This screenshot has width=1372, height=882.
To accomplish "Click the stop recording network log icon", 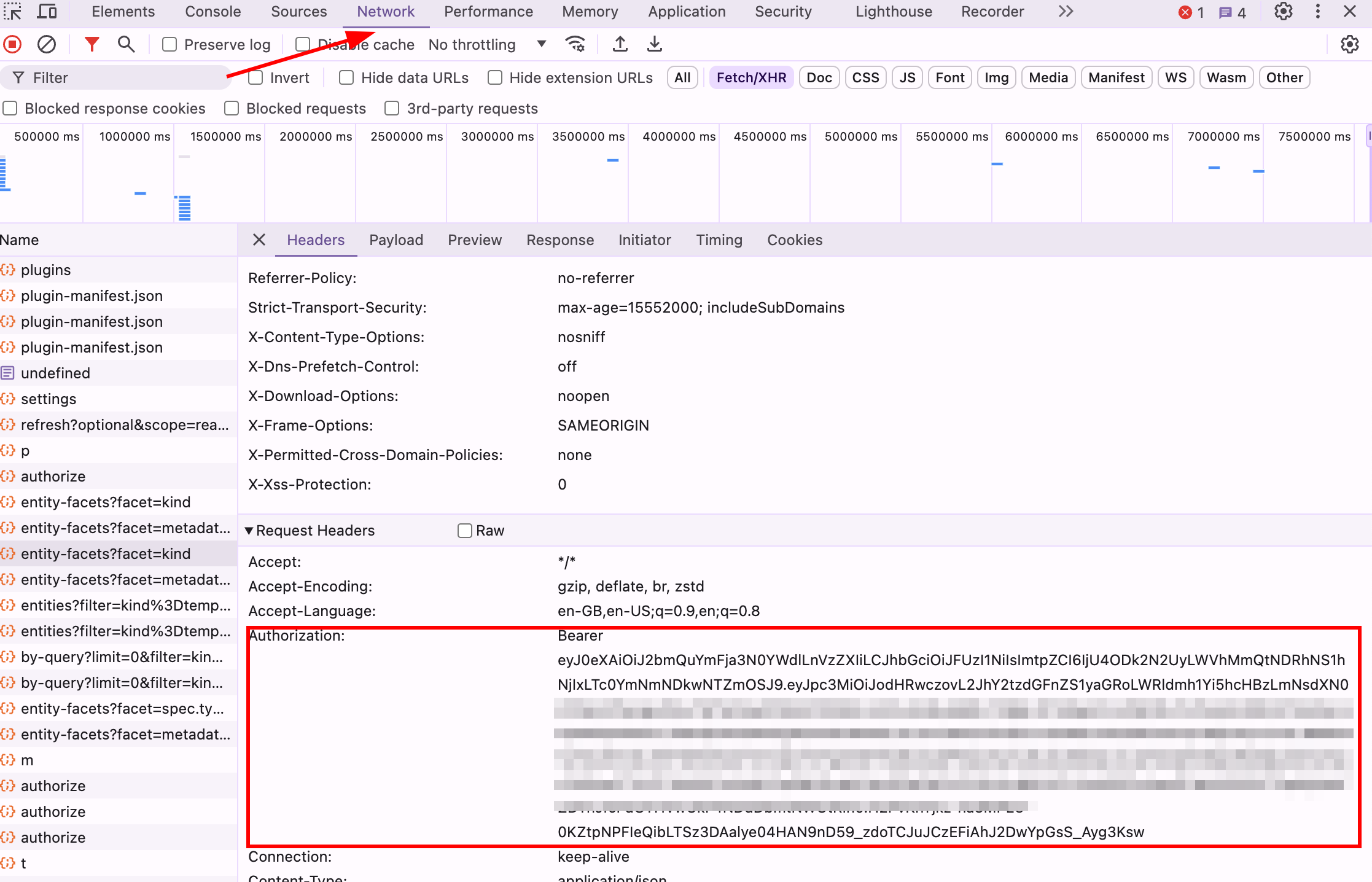I will click(12, 44).
